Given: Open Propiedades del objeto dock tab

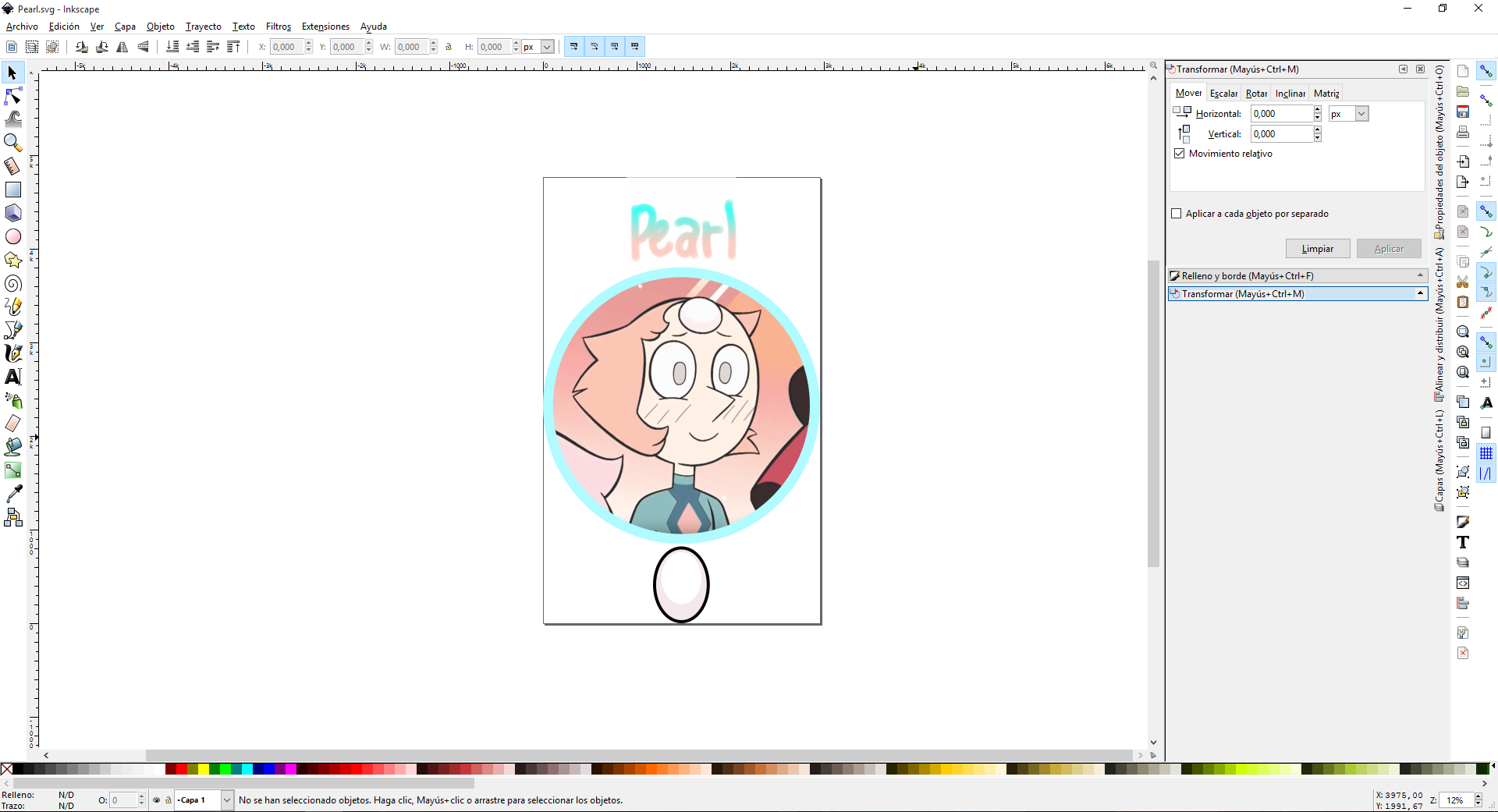Looking at the screenshot, I should (x=1439, y=152).
